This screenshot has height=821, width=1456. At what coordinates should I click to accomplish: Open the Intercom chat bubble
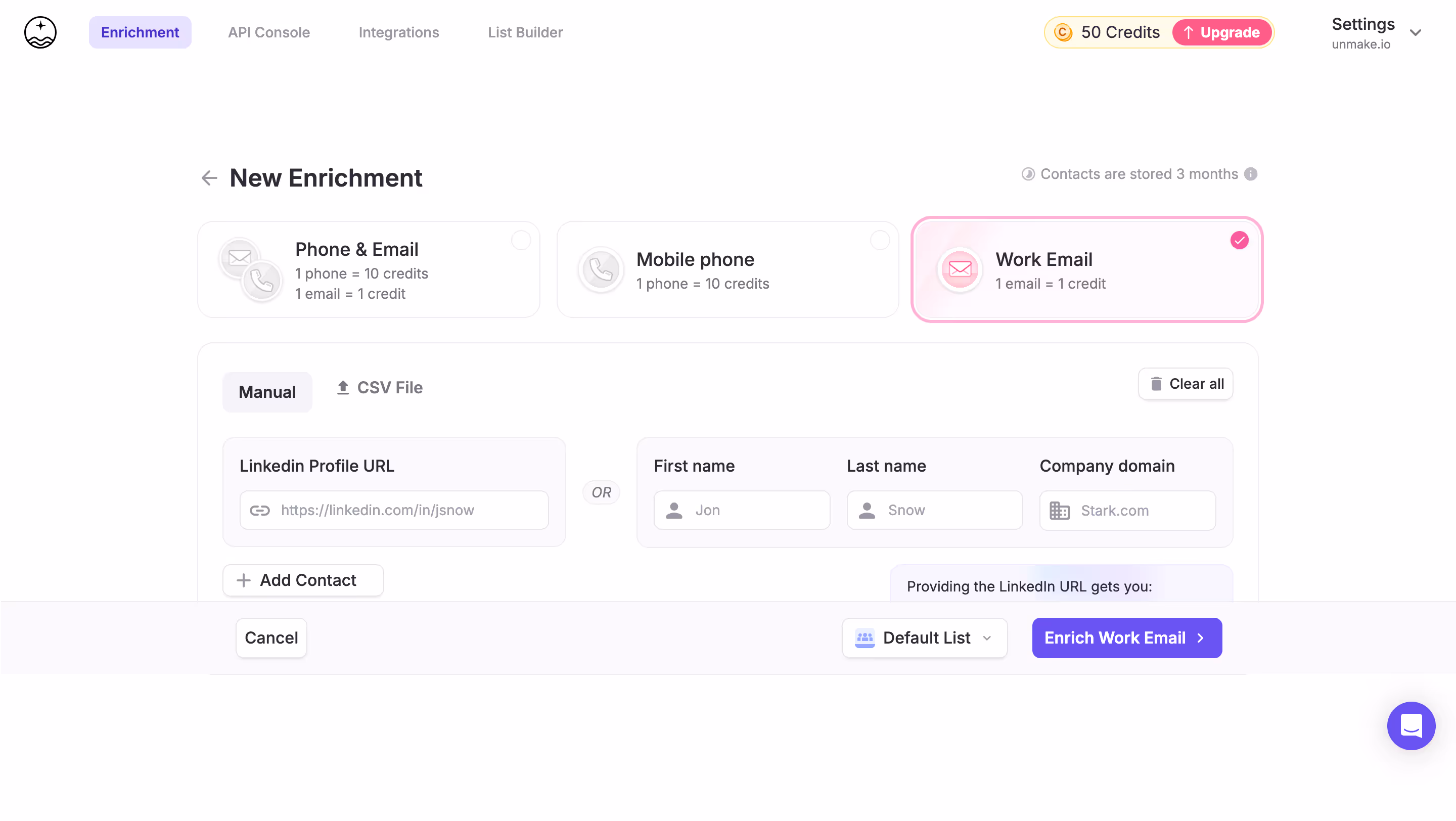1411,726
